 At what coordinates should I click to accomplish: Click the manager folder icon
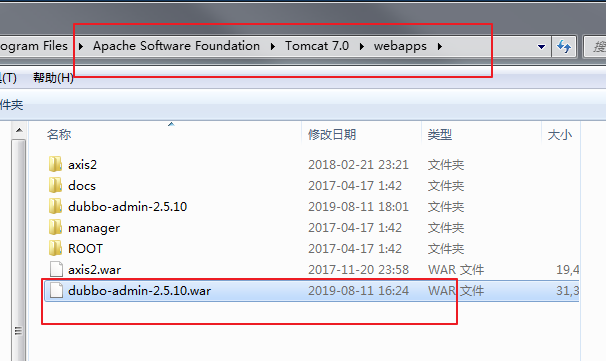[55, 227]
